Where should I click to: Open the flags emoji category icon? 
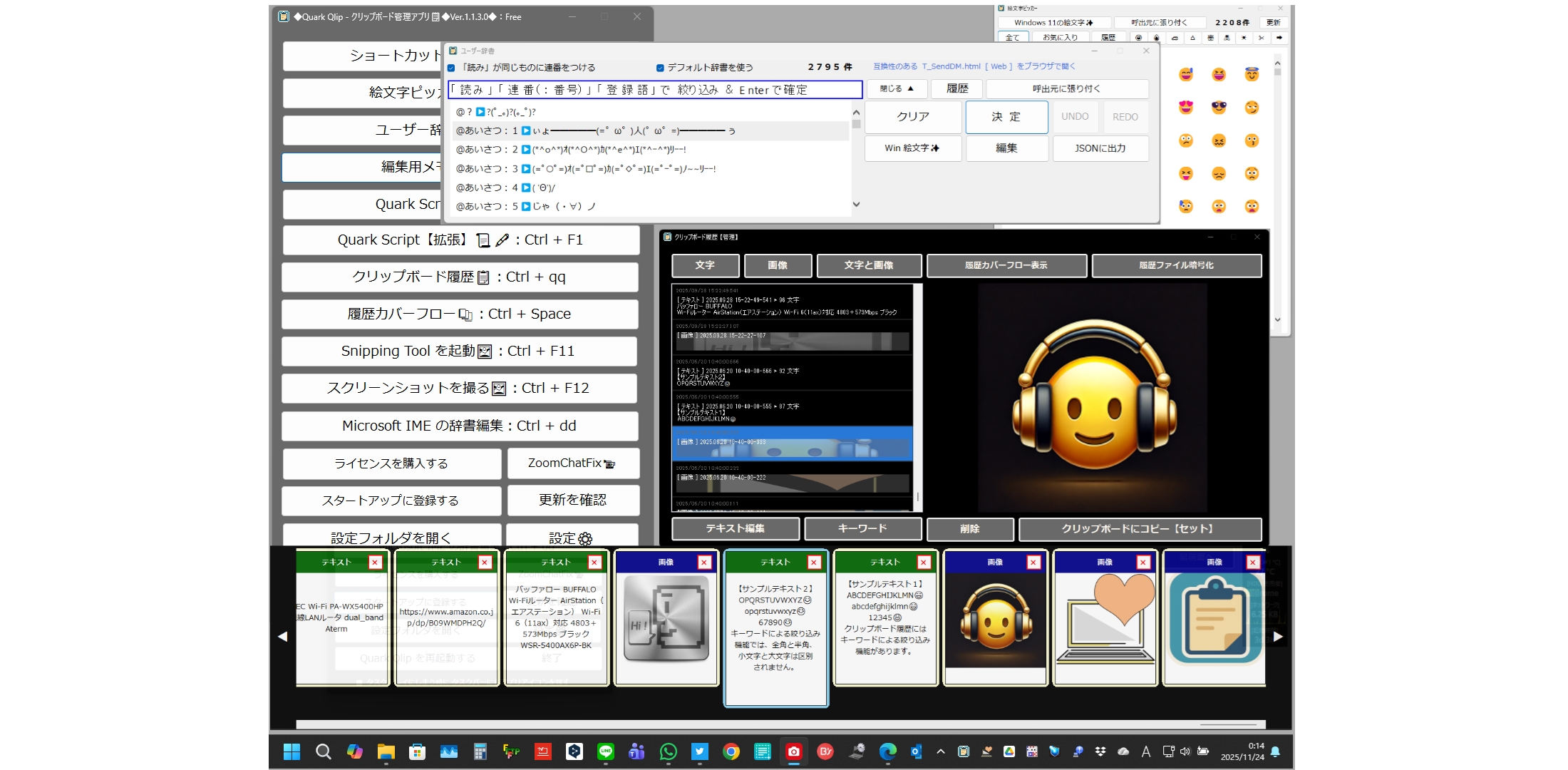tap(1227, 37)
